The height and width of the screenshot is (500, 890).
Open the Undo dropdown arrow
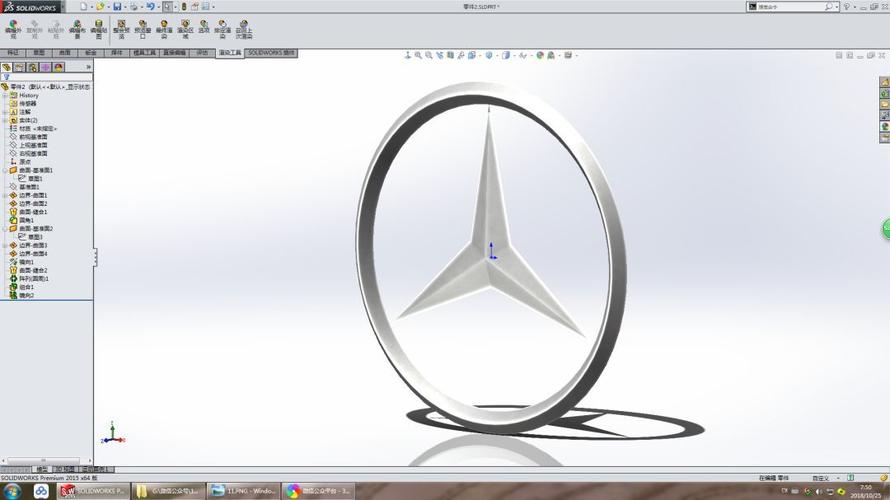158,7
